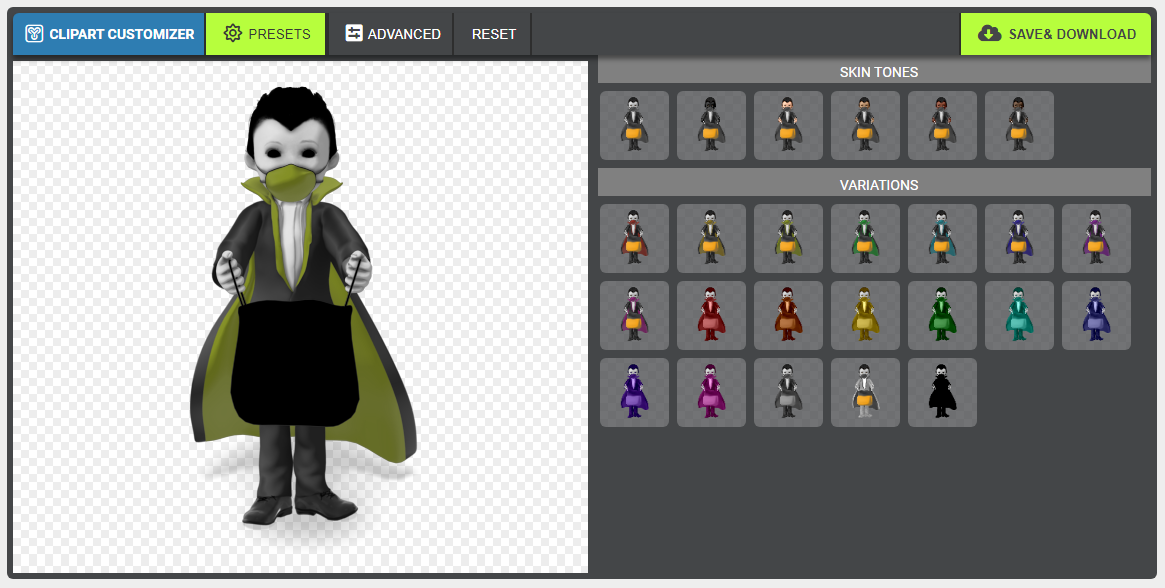The width and height of the screenshot is (1165, 588).
Task: Click the cloud download icon
Action: point(989,34)
